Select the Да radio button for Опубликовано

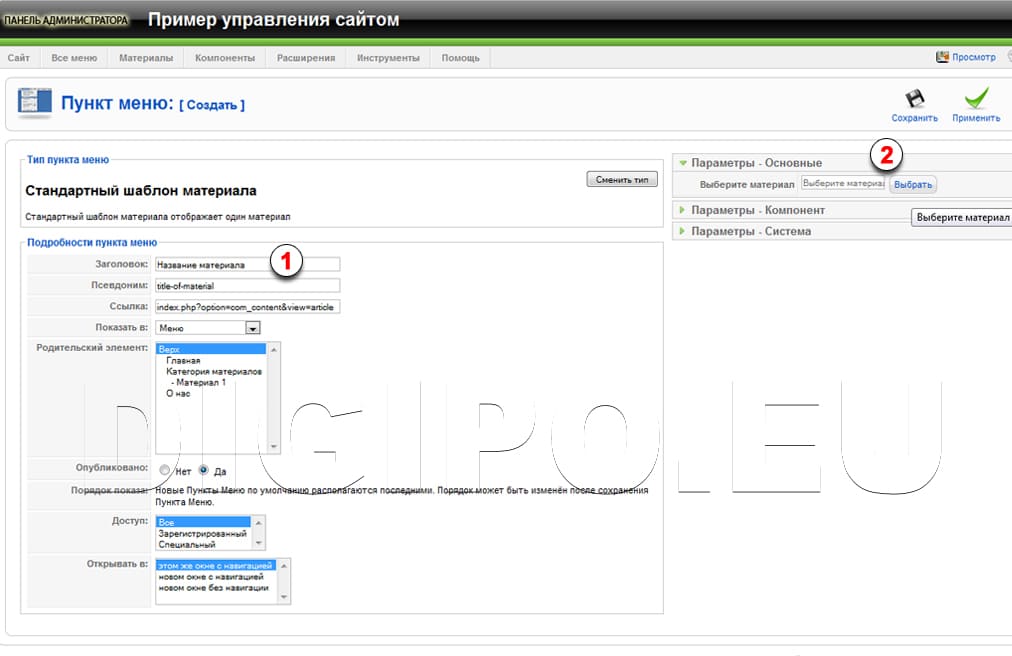[204, 470]
